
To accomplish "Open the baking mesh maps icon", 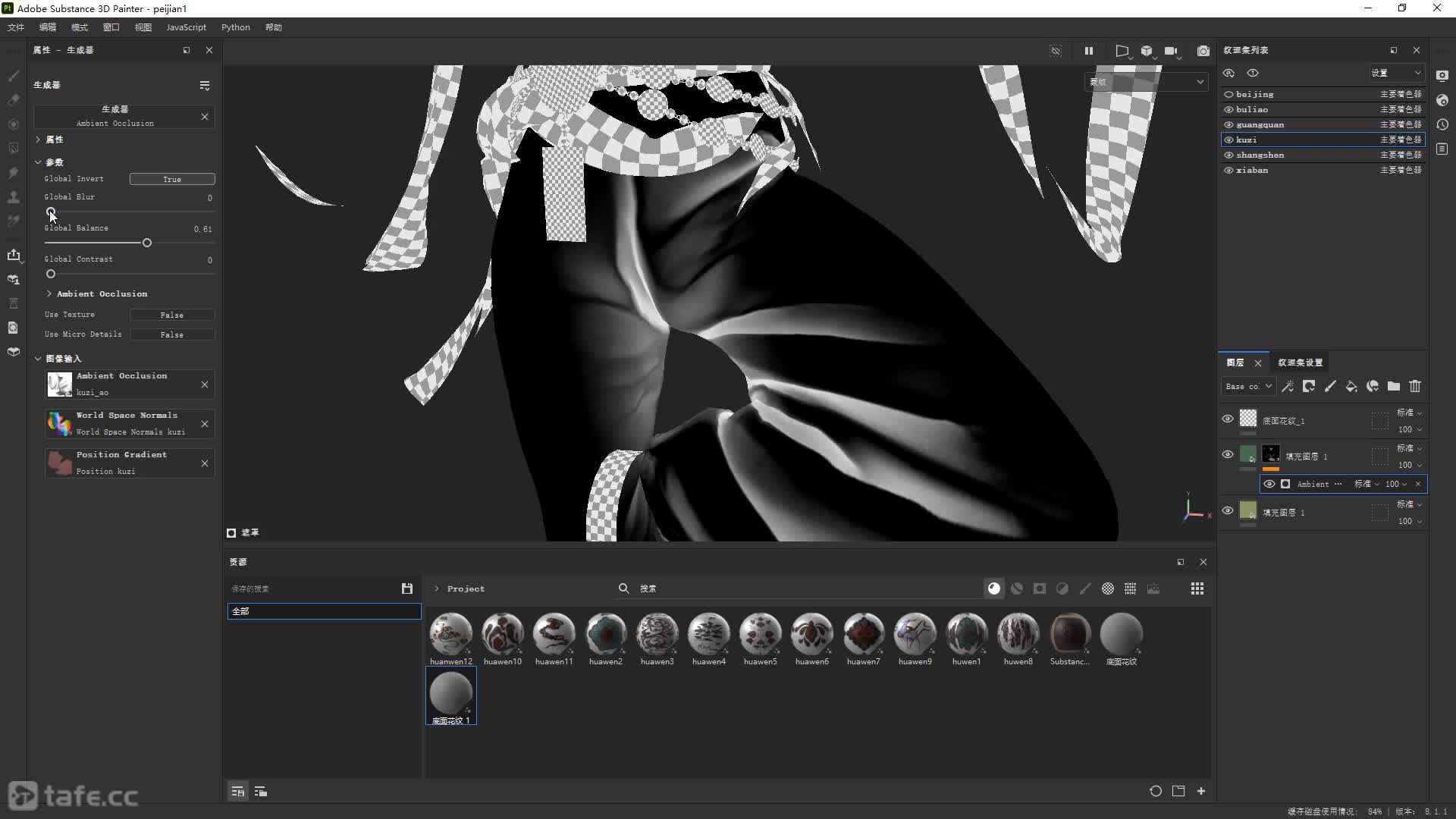I will [14, 279].
